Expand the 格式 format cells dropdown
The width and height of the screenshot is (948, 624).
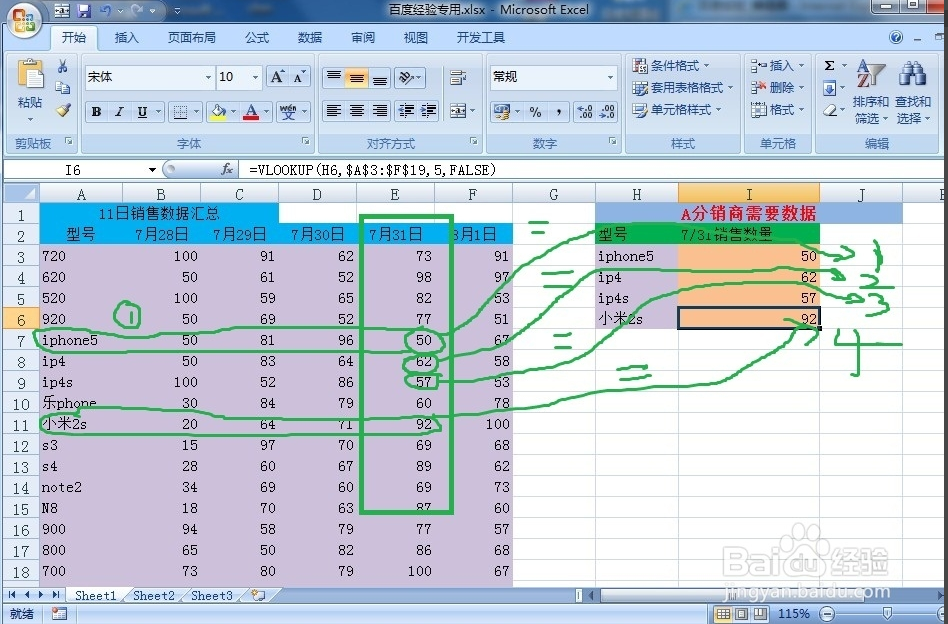[801, 109]
